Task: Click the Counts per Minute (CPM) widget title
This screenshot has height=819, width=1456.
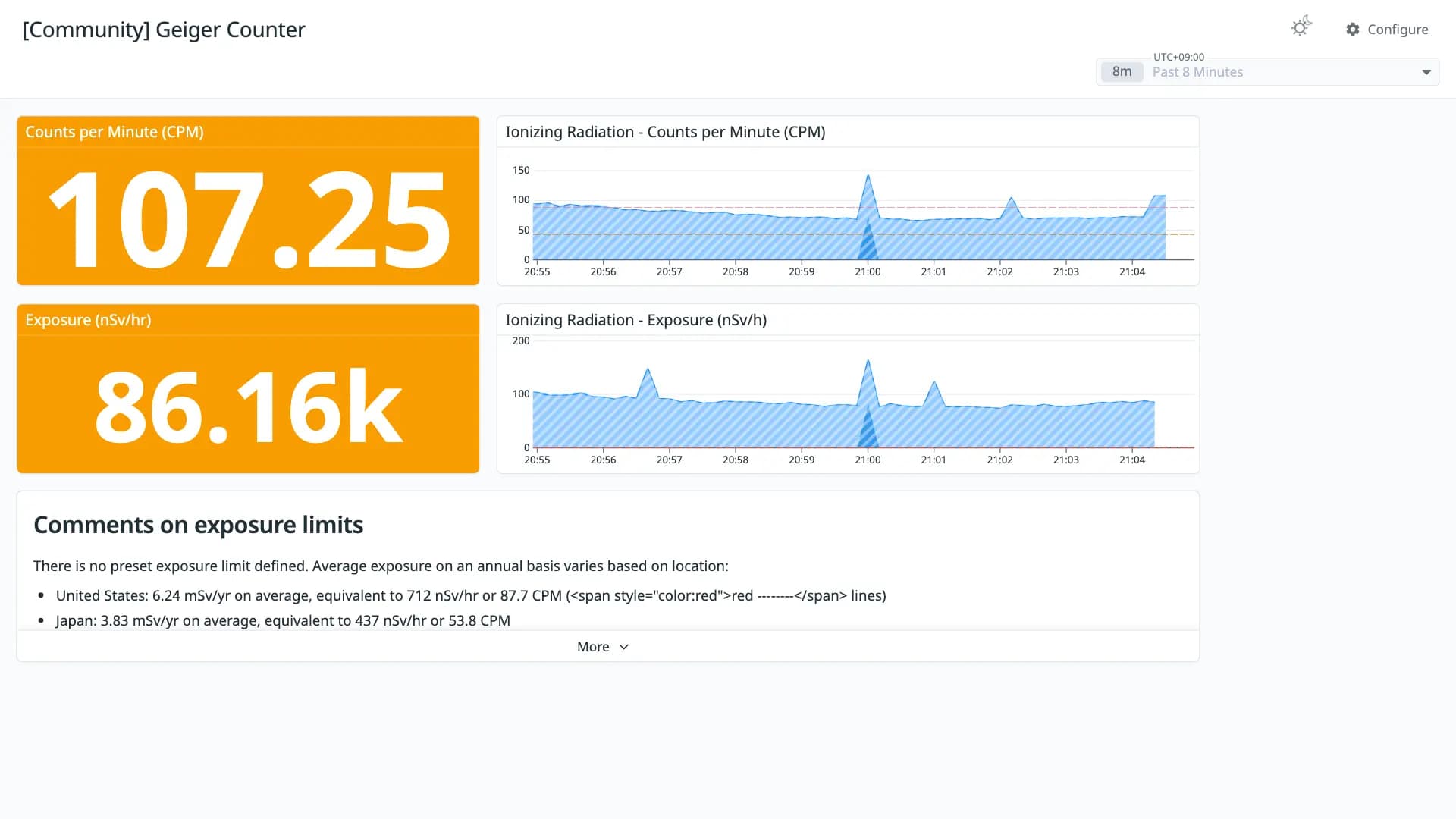Action: pos(115,132)
